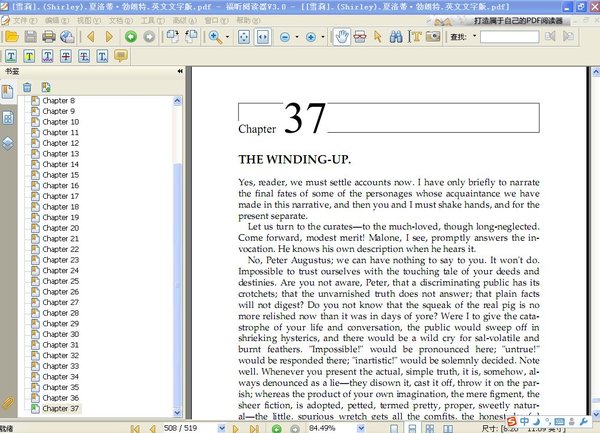Select the Squiggly underline tool
This screenshot has height=433, width=600.
[47, 57]
